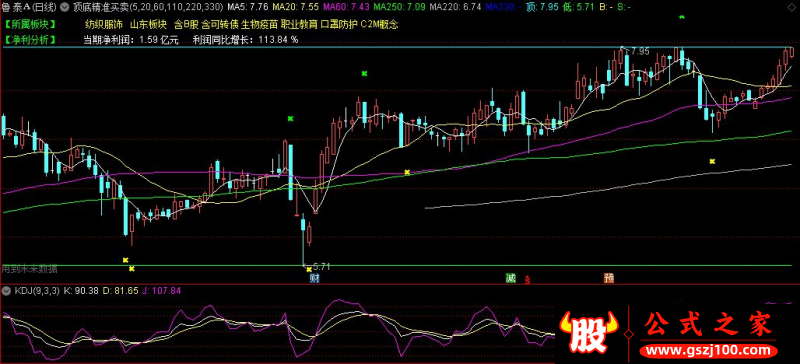The height and width of the screenshot is (364, 800).
Task: Open the 顶底精准买卖 indicator dropdown arrow
Action: pos(64,8)
